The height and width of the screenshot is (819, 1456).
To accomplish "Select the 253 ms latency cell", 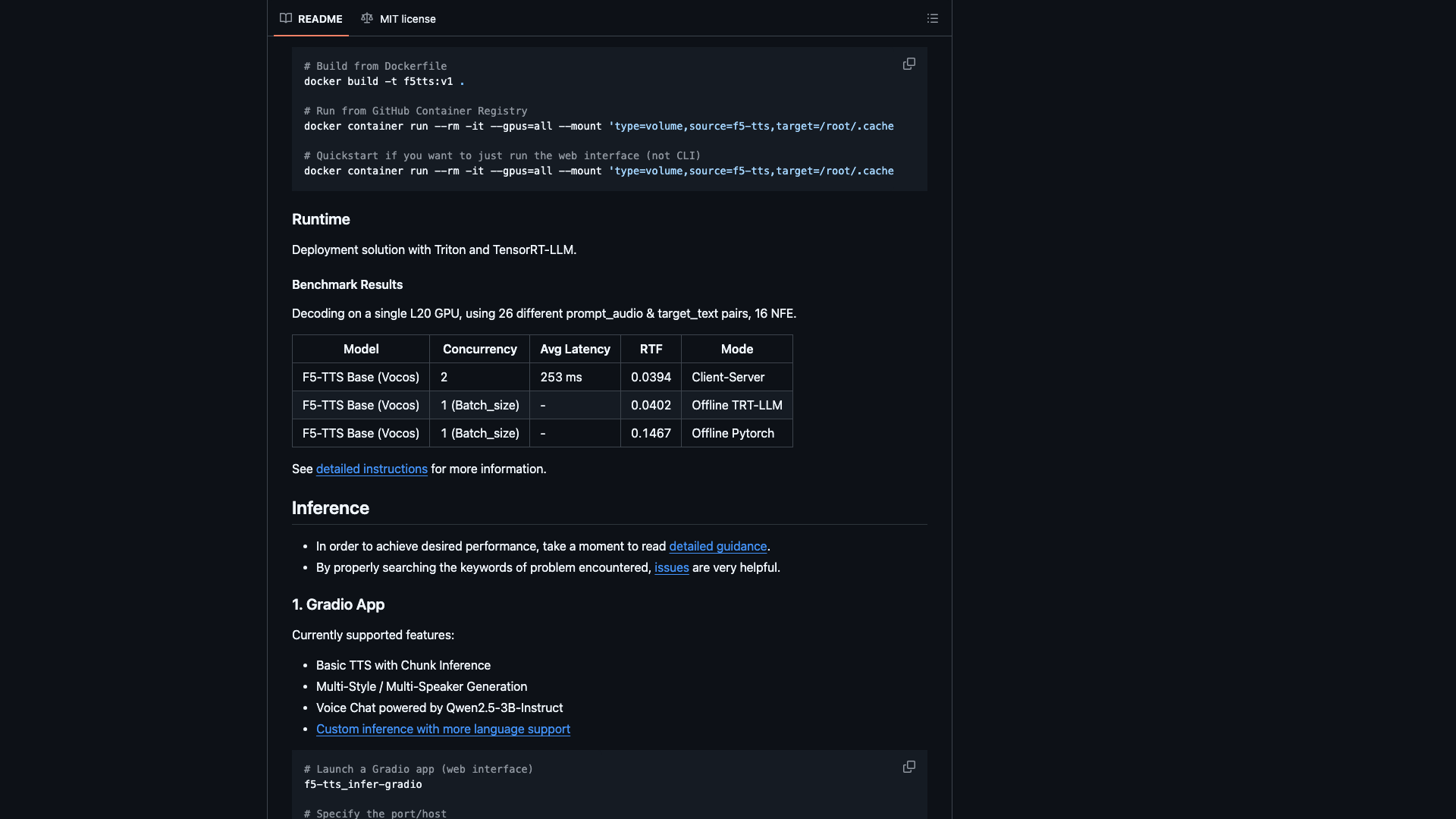I will click(575, 377).
